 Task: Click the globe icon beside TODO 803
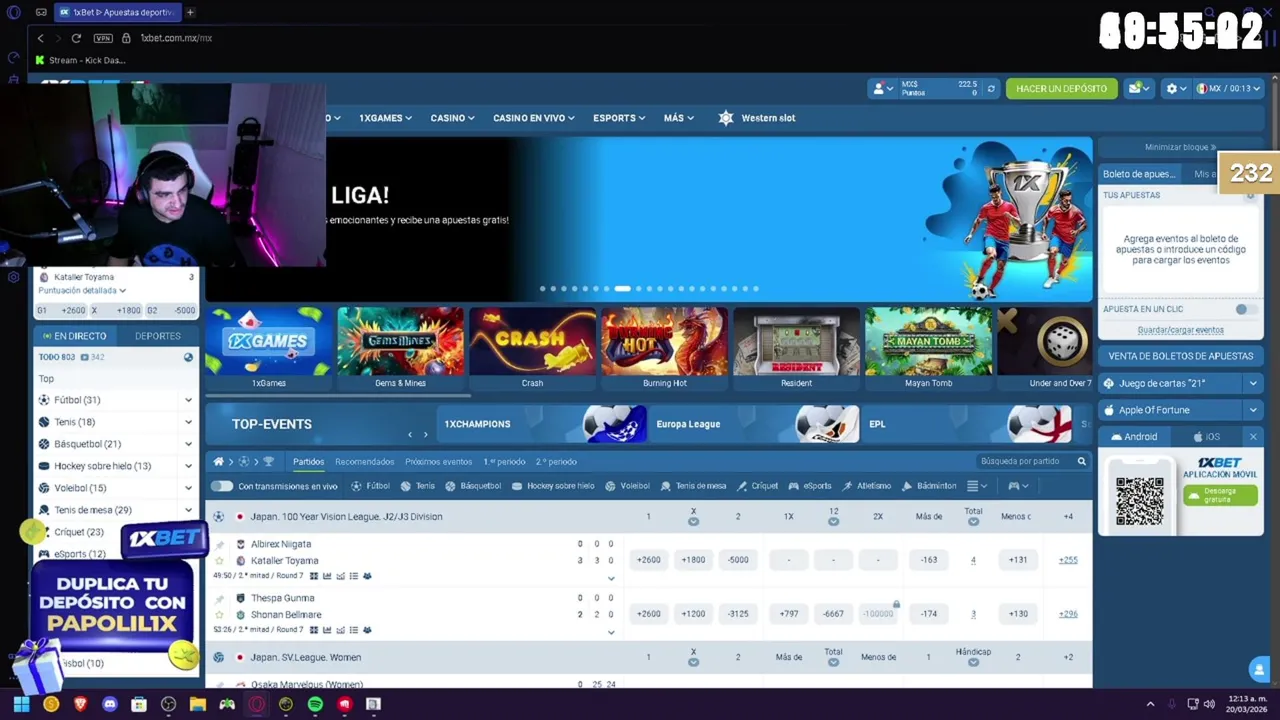point(188,357)
